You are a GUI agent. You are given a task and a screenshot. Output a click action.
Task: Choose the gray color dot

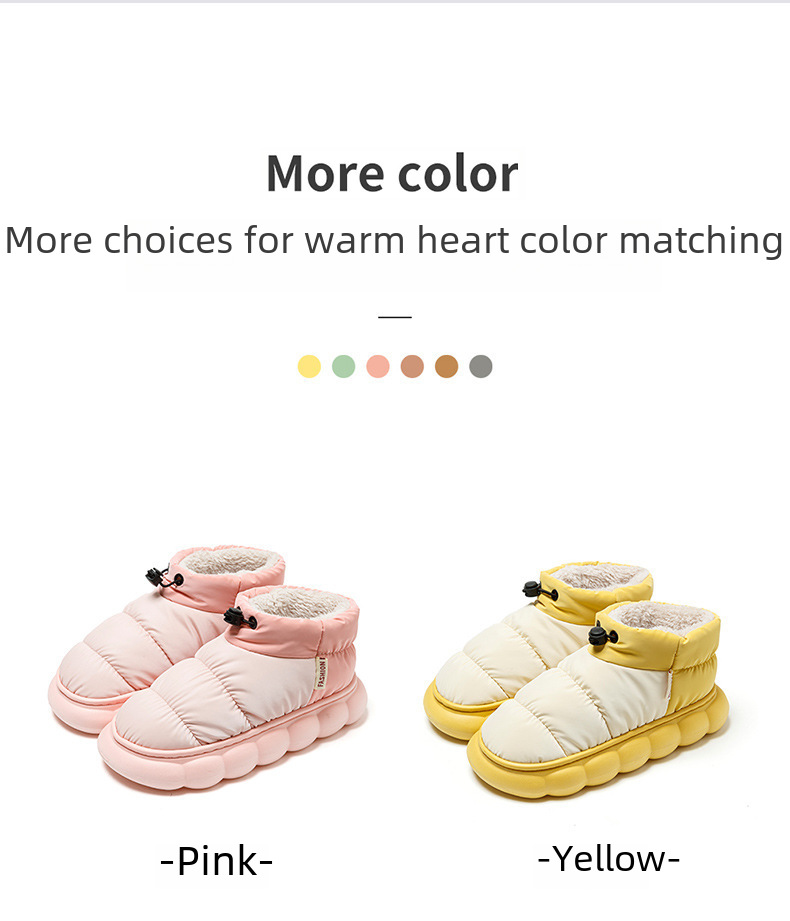481,367
